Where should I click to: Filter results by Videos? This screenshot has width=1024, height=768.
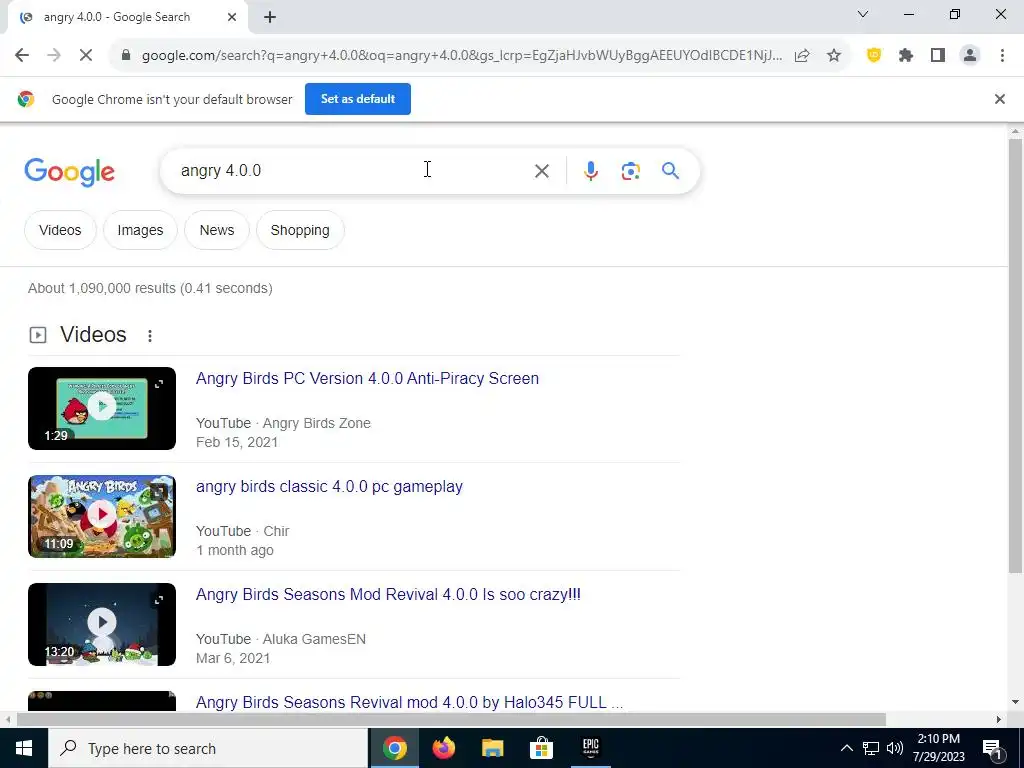click(x=60, y=230)
